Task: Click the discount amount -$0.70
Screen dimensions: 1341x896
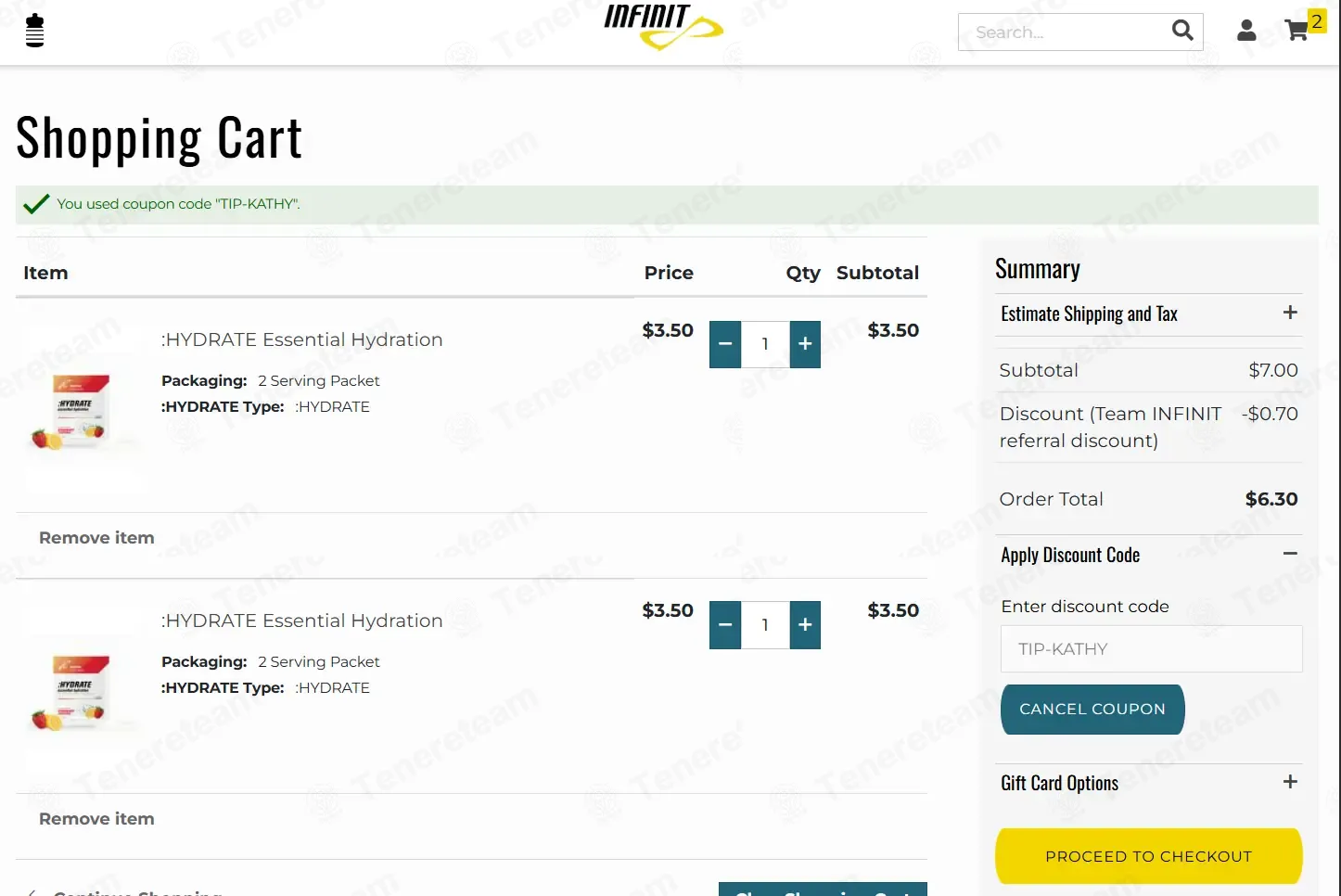Action: [x=1270, y=414]
